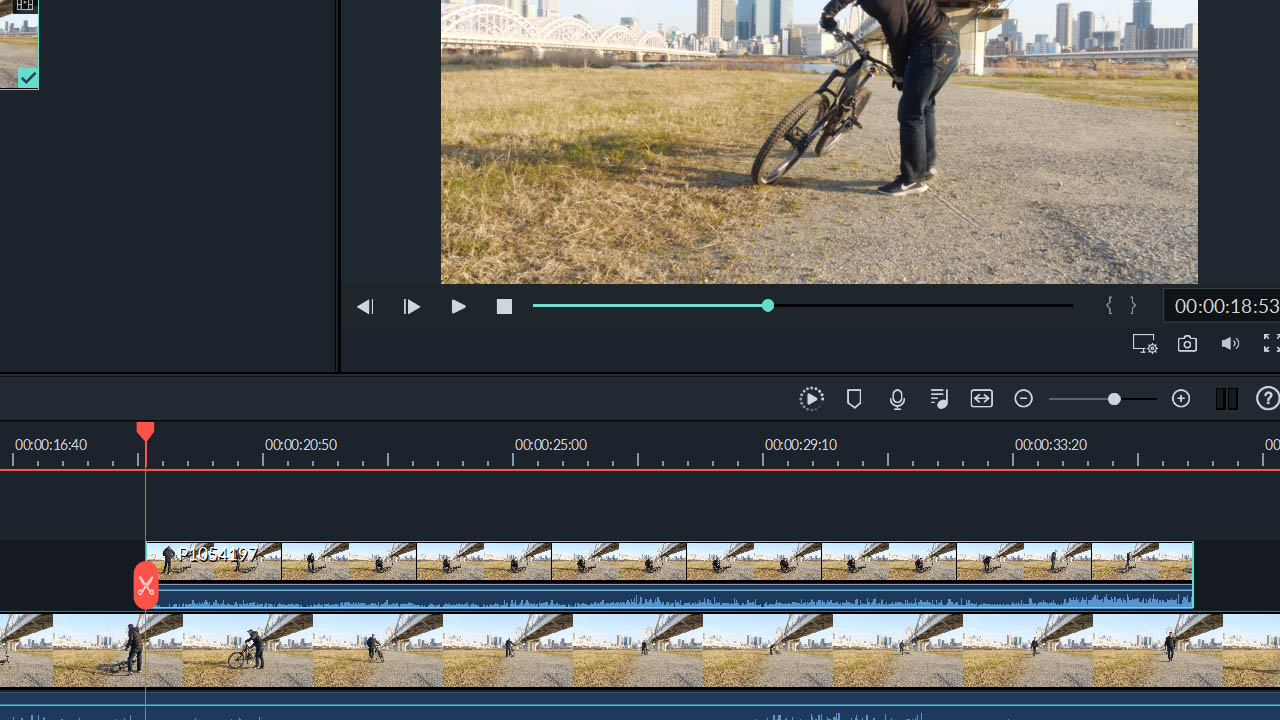The height and width of the screenshot is (720, 1280).
Task: Stop preview playback
Action: coord(504,307)
